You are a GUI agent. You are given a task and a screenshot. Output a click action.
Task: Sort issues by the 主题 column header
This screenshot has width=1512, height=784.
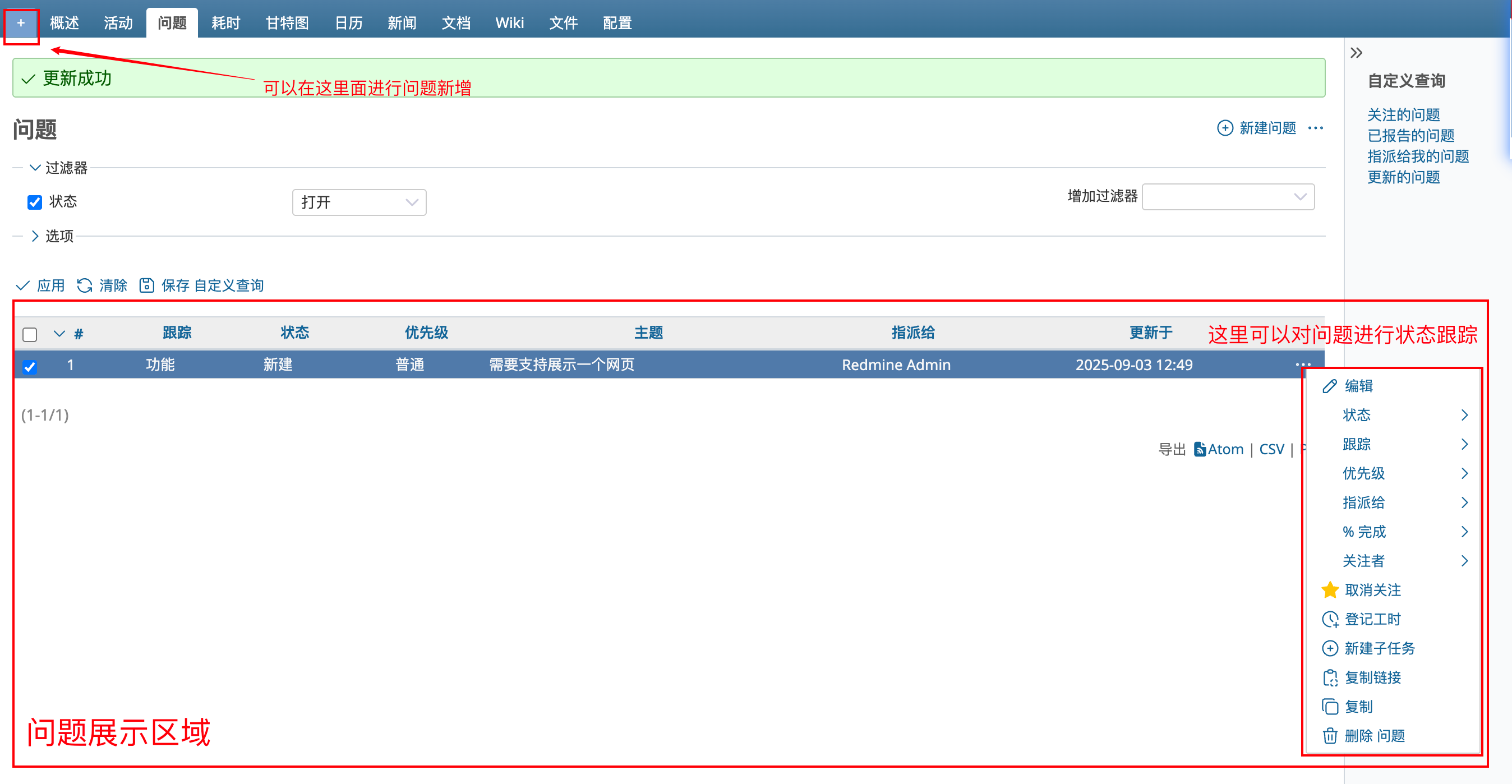[648, 333]
